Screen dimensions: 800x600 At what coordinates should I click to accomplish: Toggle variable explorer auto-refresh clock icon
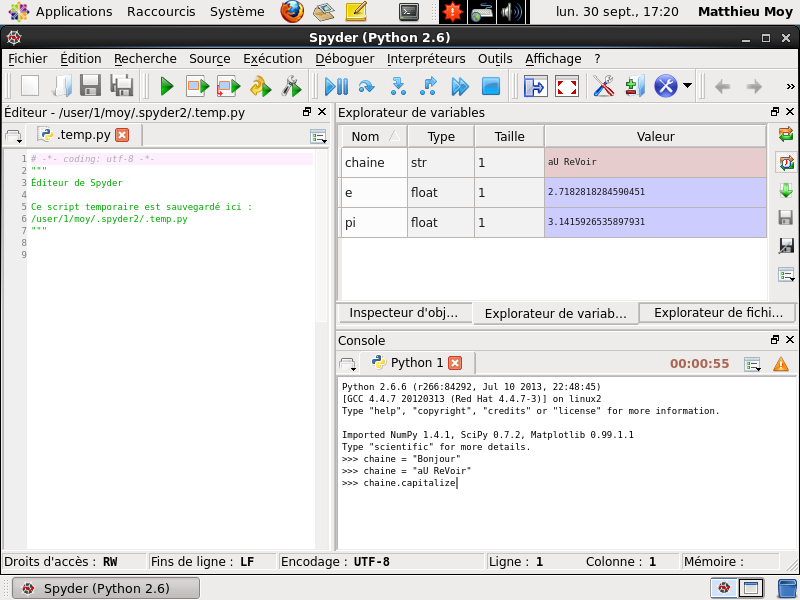786,163
